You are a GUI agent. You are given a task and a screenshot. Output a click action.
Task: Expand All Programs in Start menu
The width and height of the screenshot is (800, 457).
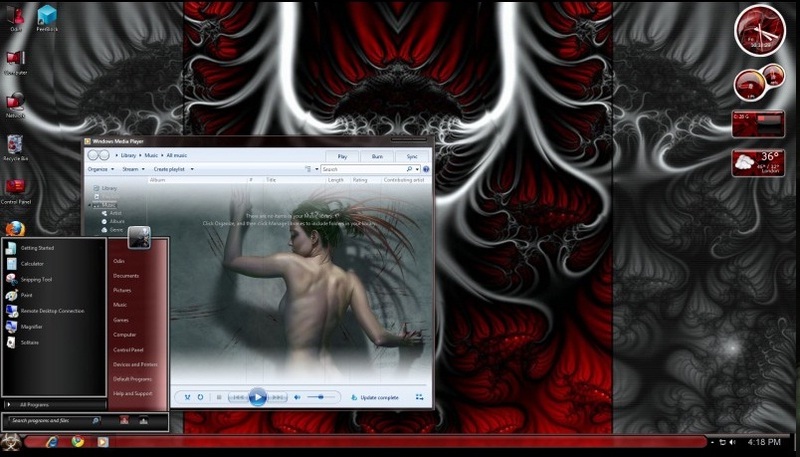[54, 404]
